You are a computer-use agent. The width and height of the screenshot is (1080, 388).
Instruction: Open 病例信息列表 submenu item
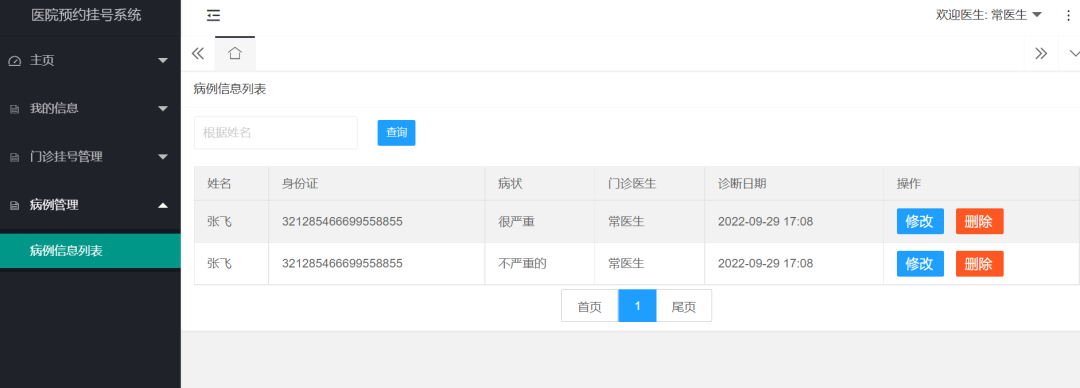90,251
